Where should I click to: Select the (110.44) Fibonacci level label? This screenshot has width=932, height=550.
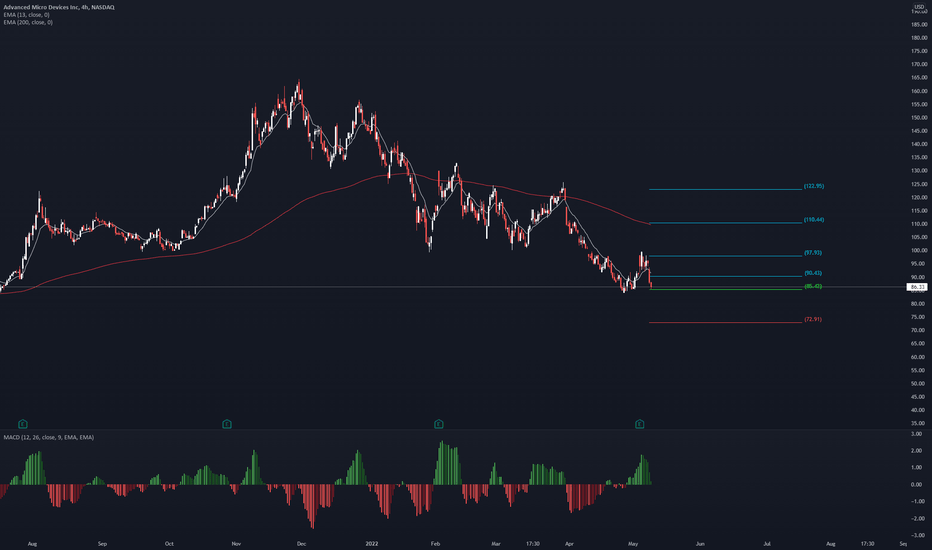click(x=814, y=220)
